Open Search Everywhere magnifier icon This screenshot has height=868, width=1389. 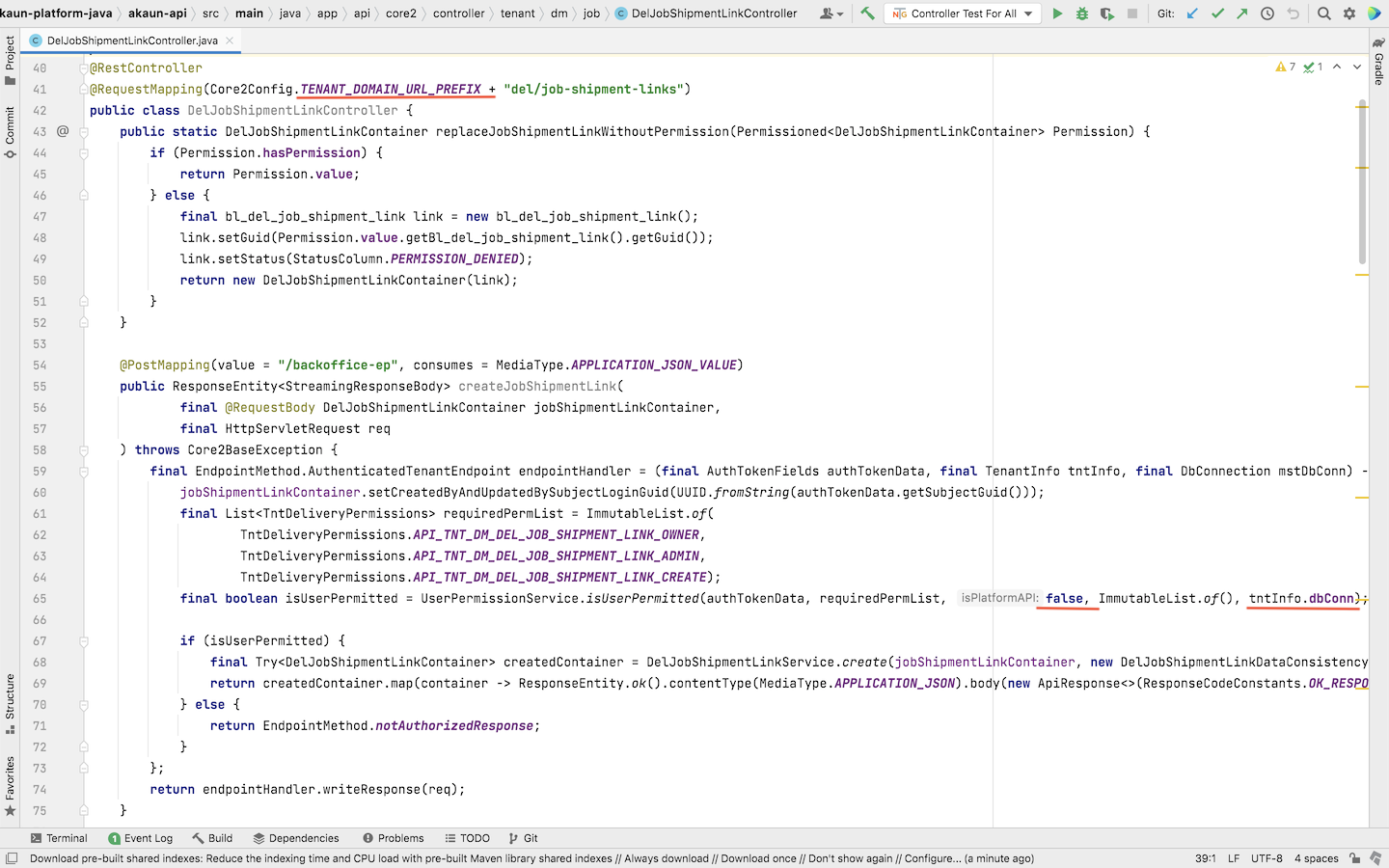[x=1324, y=14]
